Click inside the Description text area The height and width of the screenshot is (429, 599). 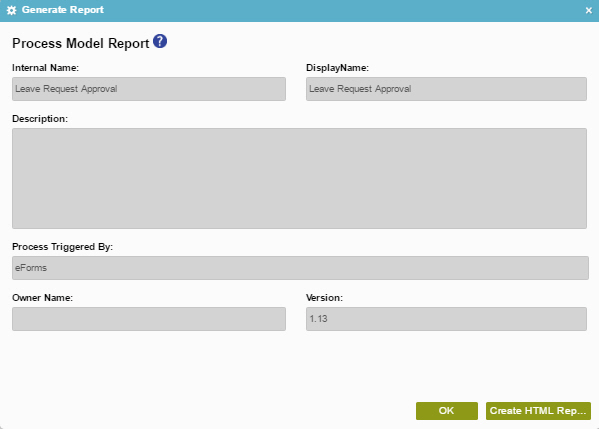pyautogui.click(x=300, y=178)
